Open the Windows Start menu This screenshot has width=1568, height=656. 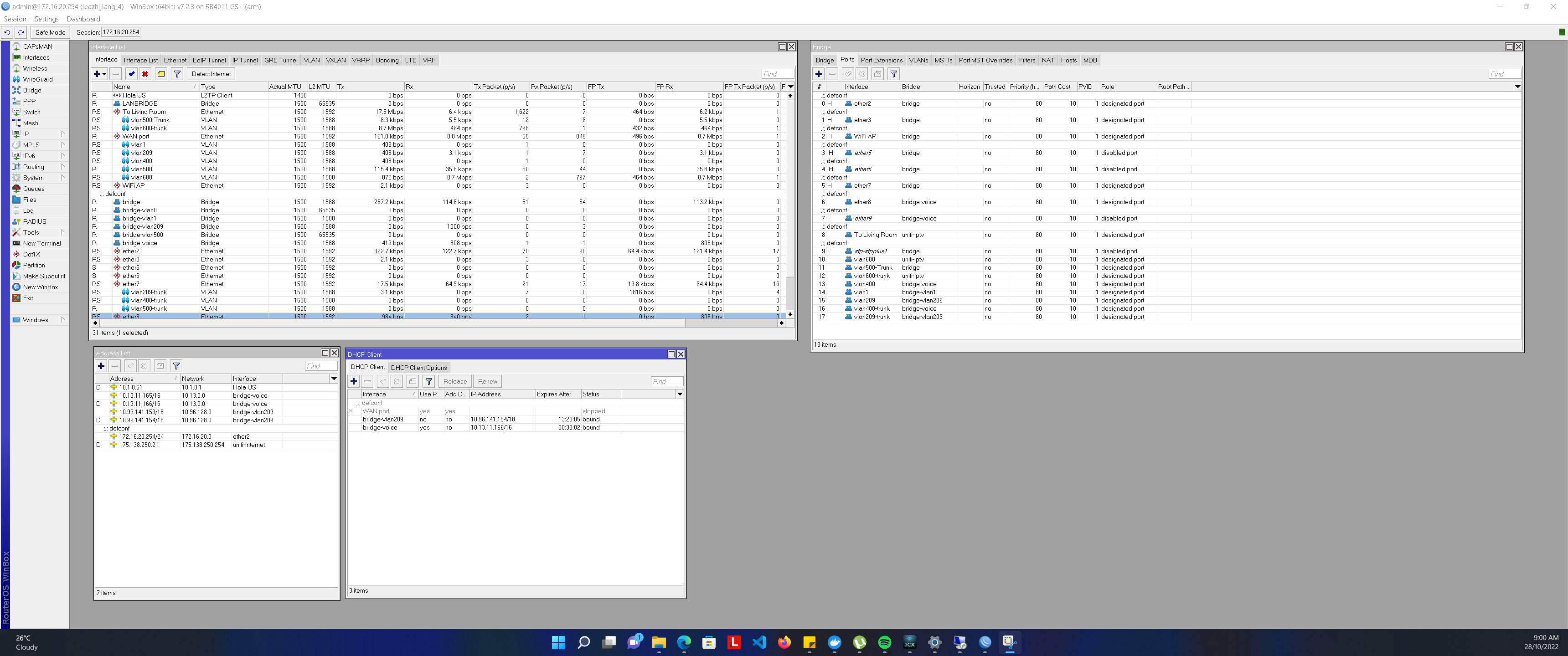(558, 642)
